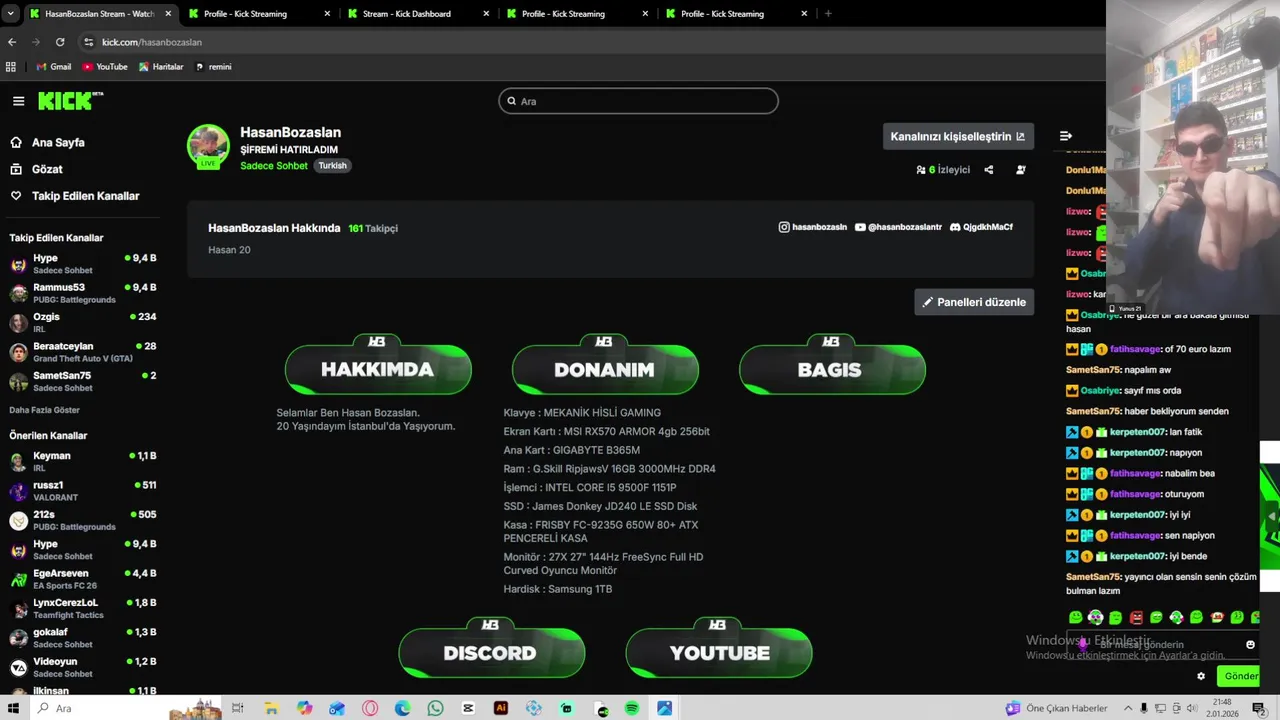Click the user icon right of share

[1021, 170]
